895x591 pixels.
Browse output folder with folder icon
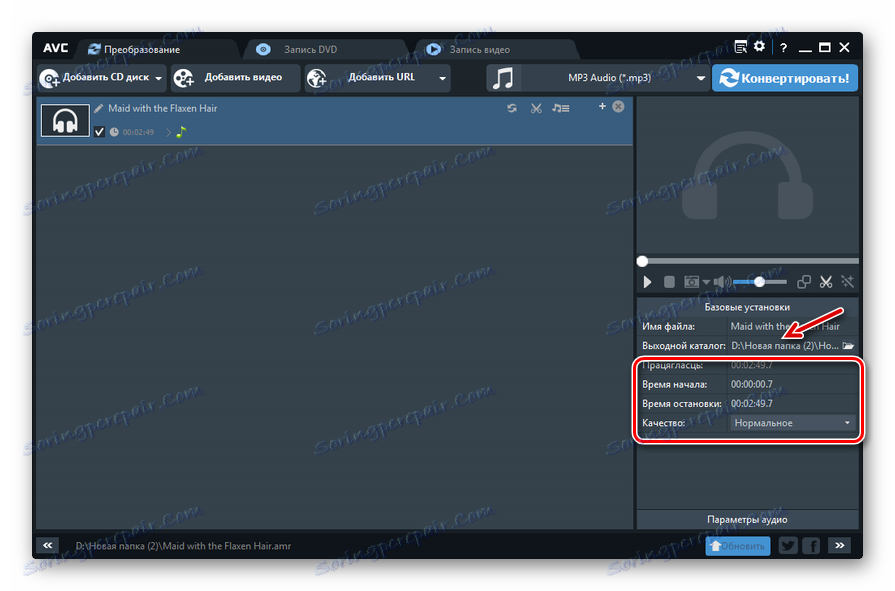848,345
